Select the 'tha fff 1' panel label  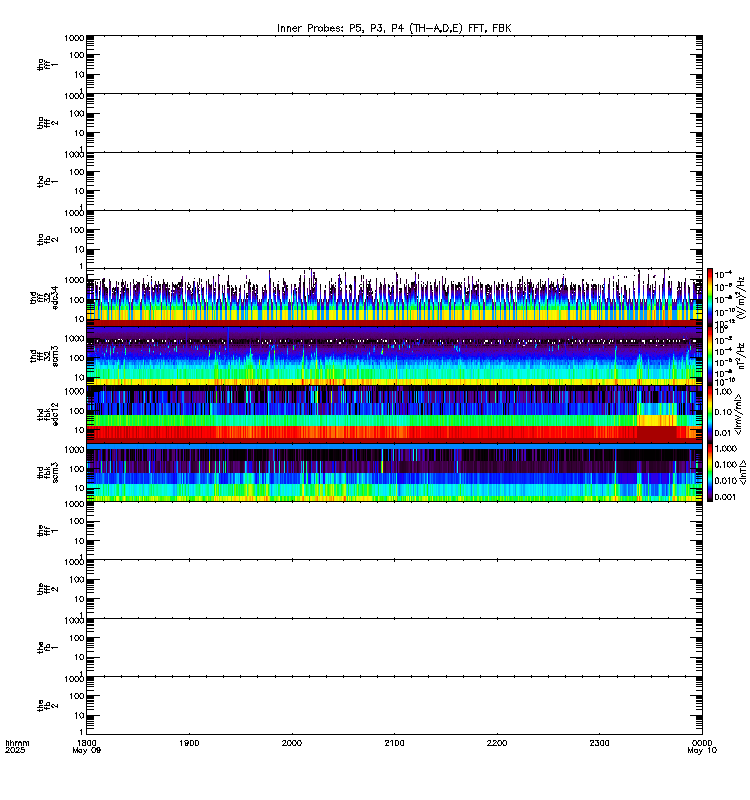pyautogui.click(x=47, y=64)
